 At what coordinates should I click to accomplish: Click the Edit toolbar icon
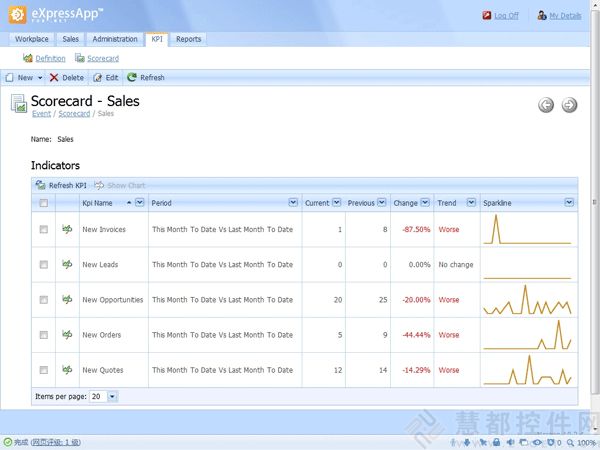[98, 77]
